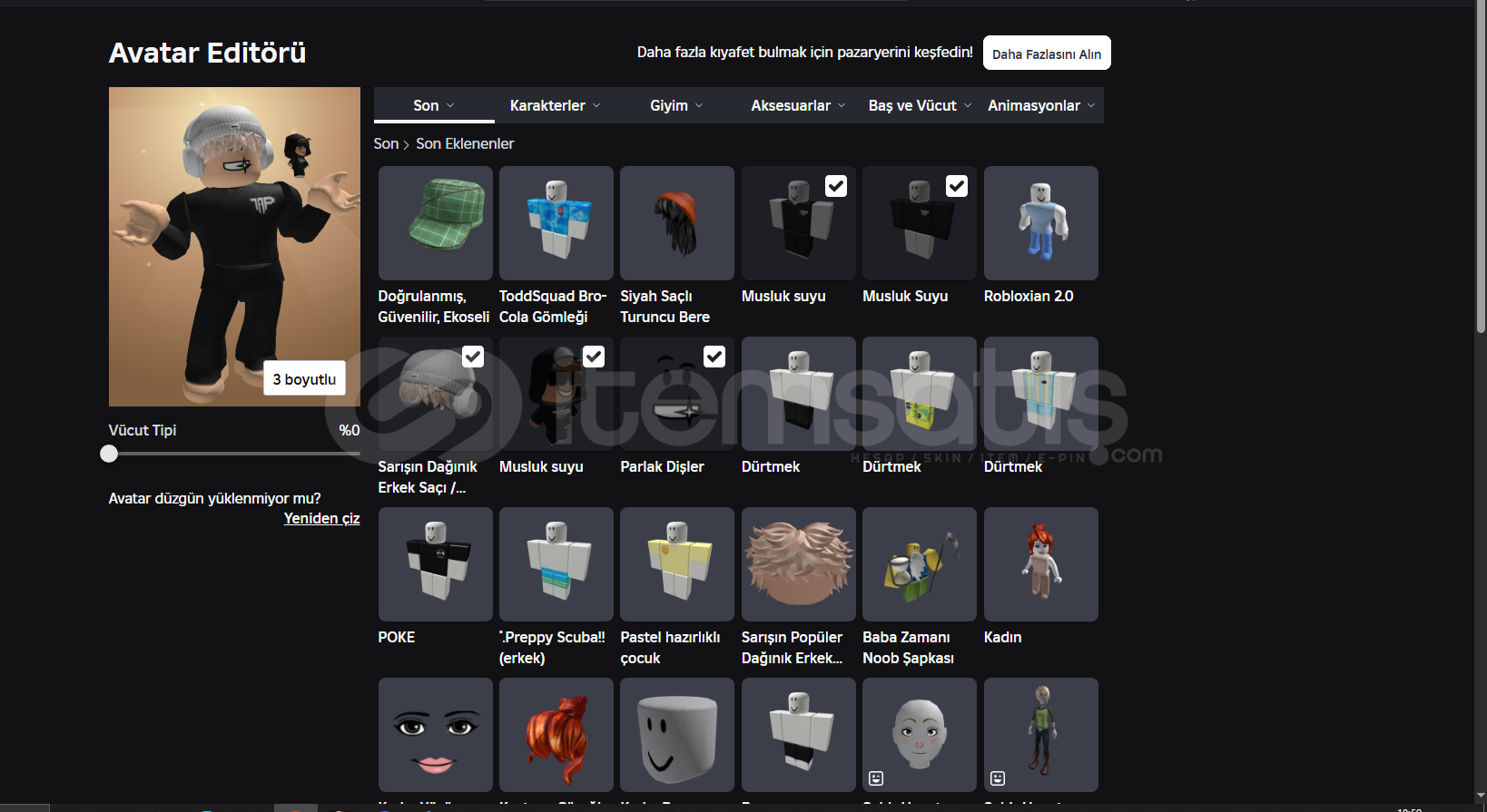Select the ToddSquad Bro-Cola Gömleği item

pyautogui.click(x=556, y=223)
